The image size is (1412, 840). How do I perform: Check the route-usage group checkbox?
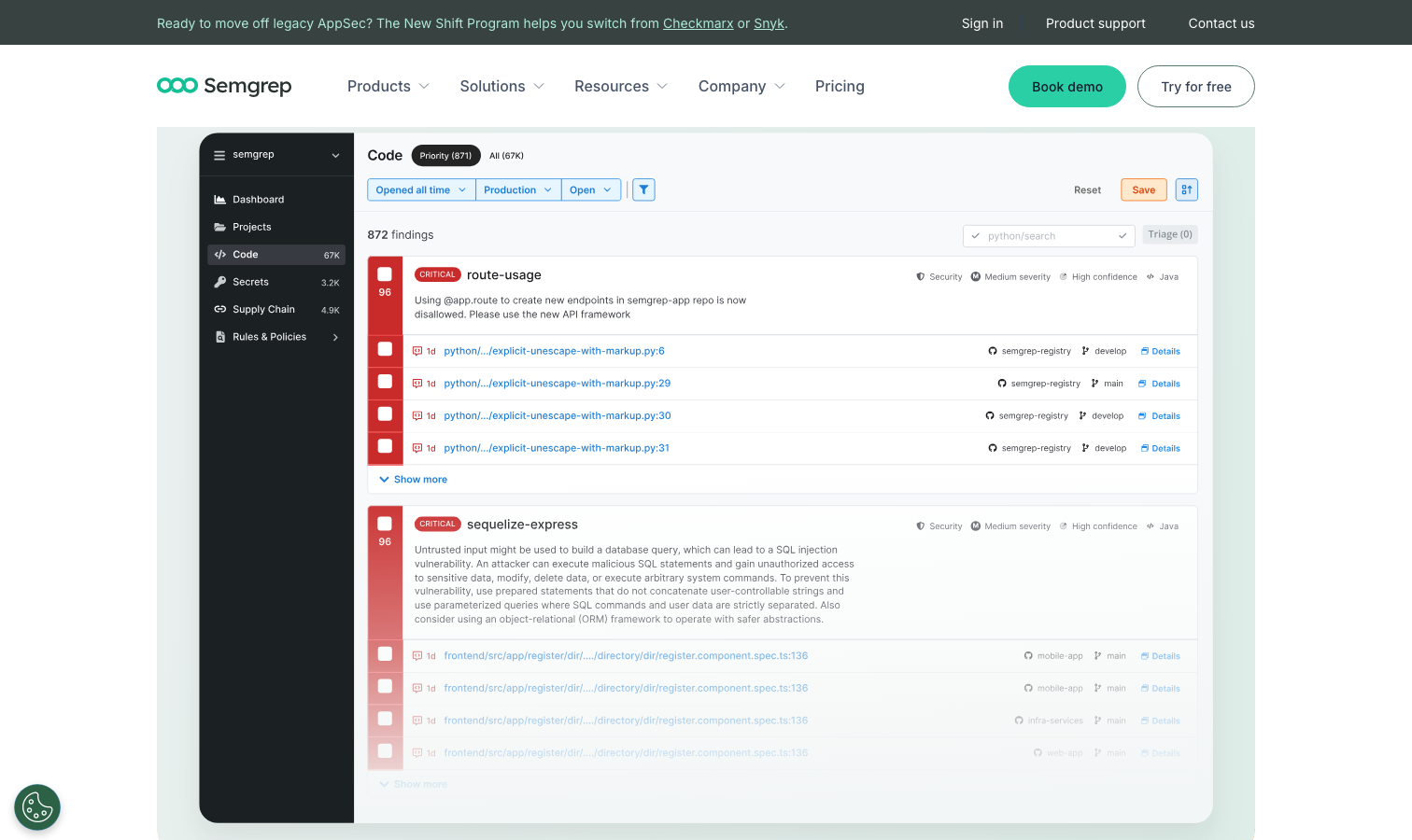[x=385, y=274]
